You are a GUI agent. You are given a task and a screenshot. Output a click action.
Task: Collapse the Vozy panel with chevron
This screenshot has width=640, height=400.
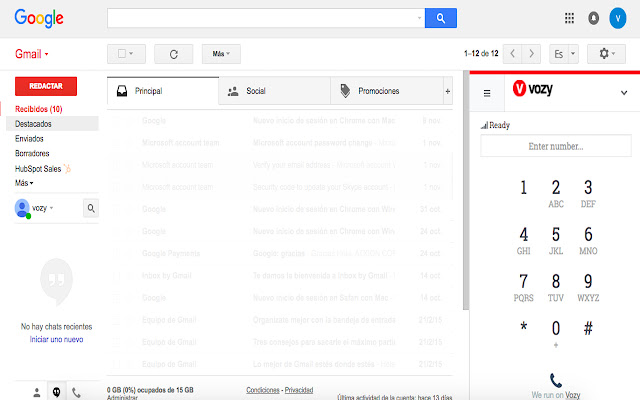coord(624,93)
